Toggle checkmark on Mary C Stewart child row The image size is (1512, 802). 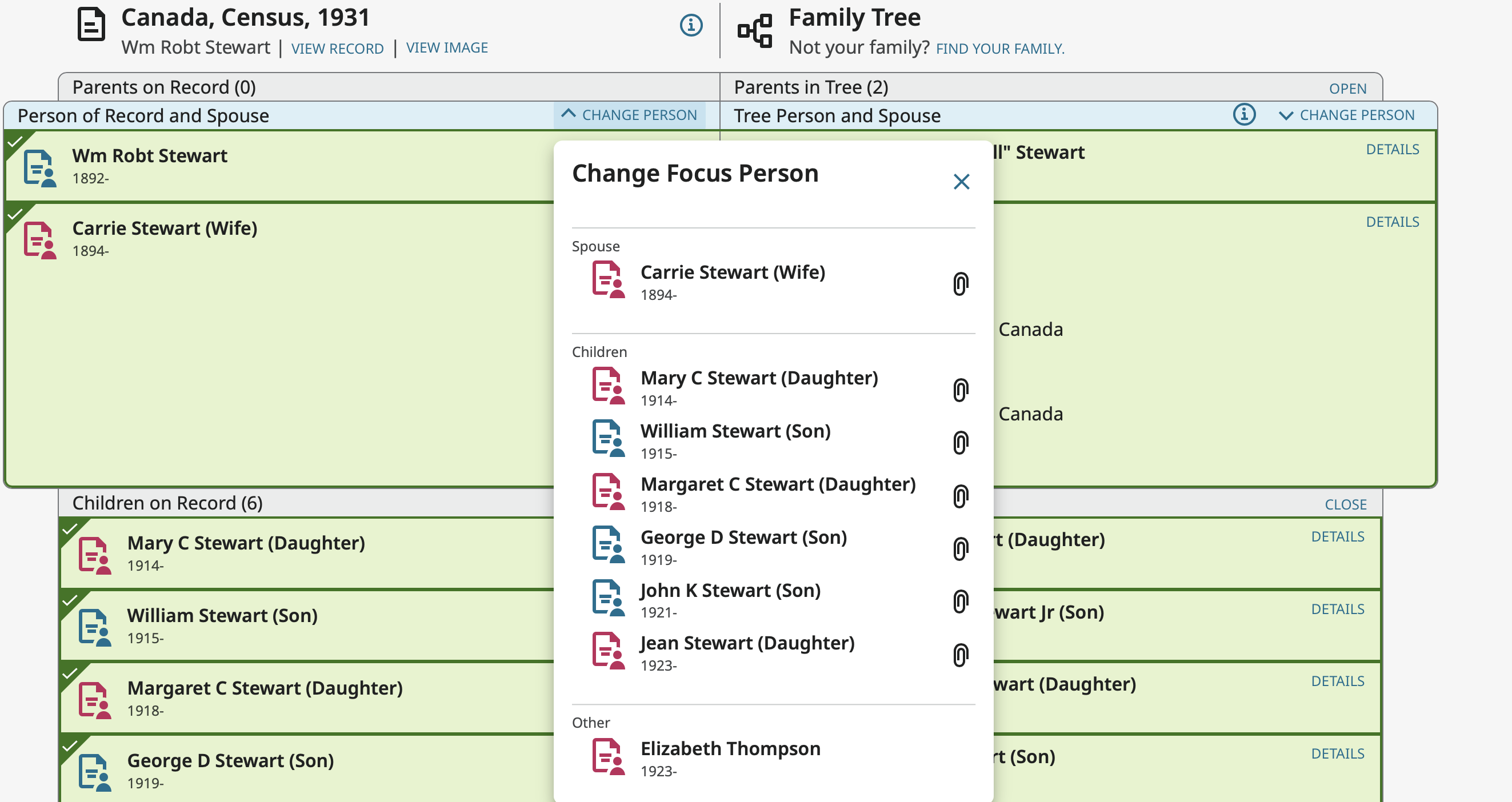coord(70,528)
